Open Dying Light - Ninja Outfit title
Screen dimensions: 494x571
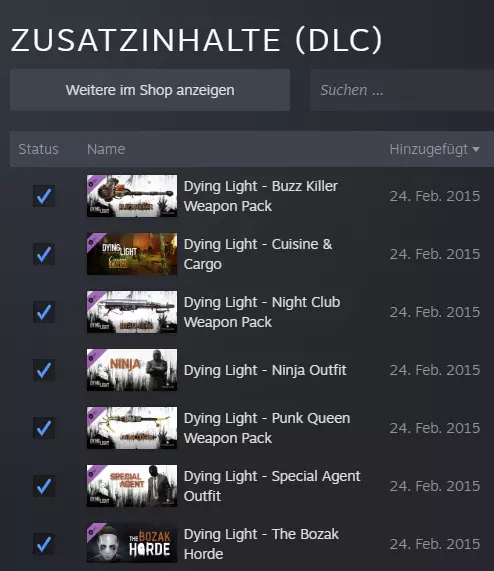(265, 370)
